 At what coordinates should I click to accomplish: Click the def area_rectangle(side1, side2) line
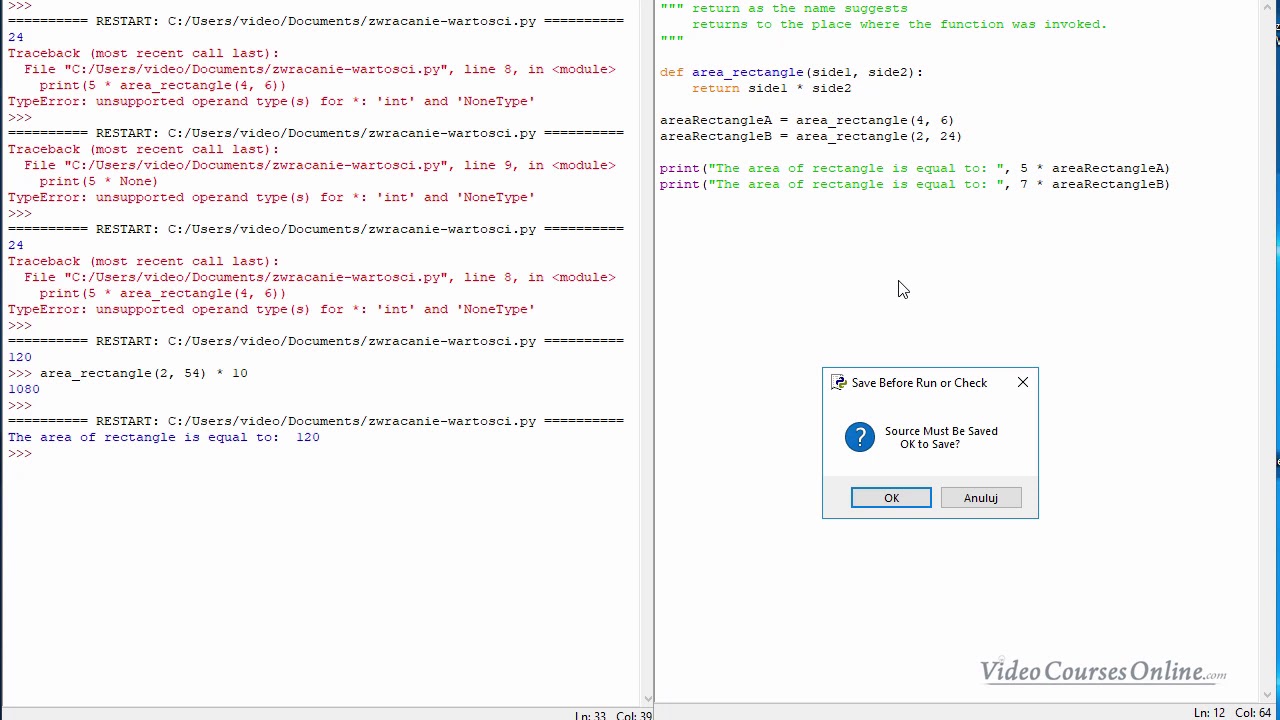click(x=792, y=72)
